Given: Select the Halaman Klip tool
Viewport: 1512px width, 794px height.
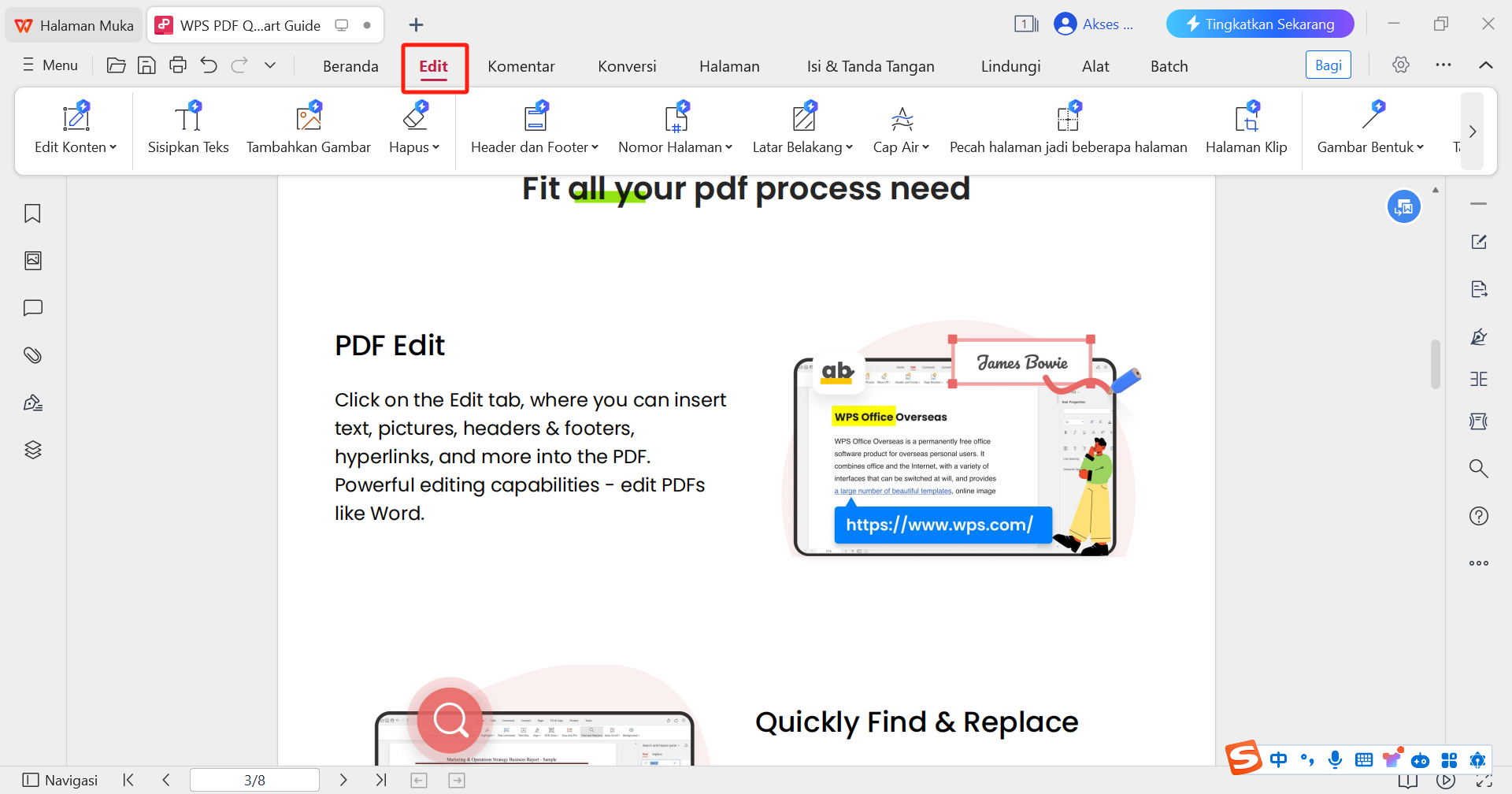Looking at the screenshot, I should pyautogui.click(x=1247, y=130).
